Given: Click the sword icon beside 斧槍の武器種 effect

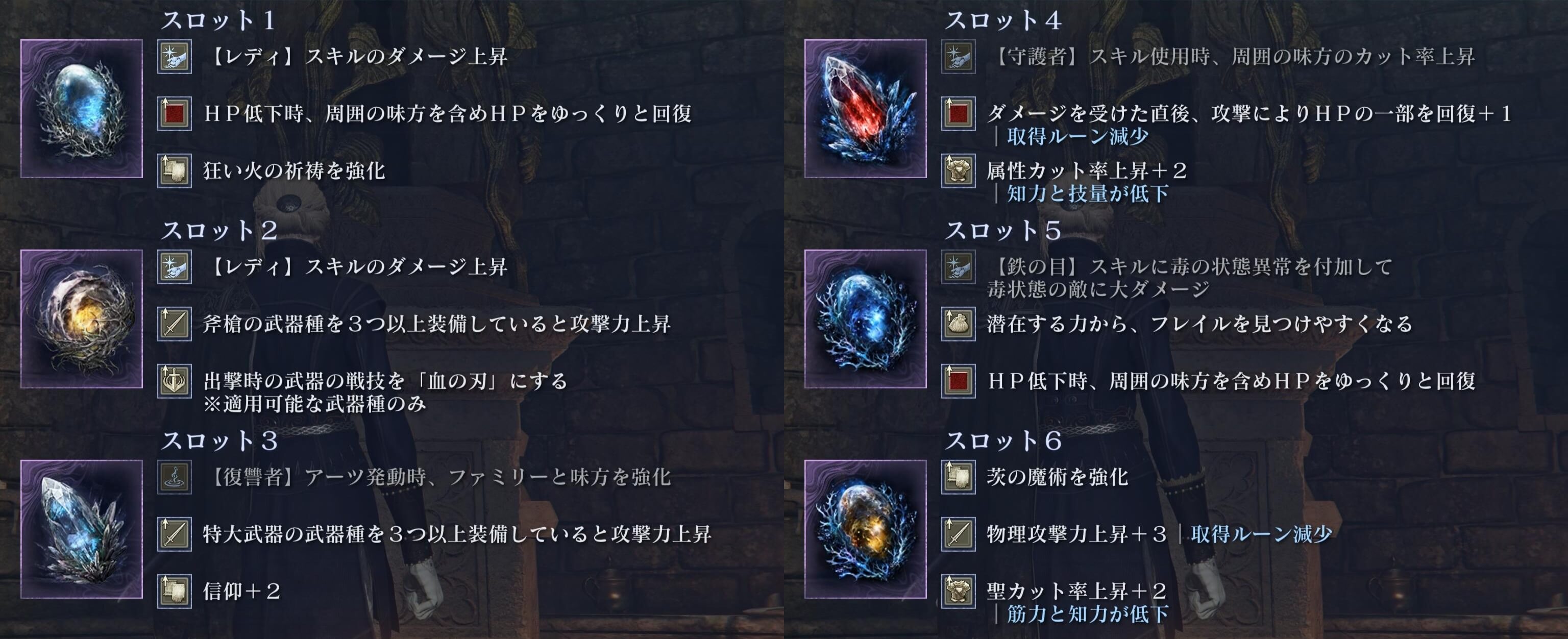Looking at the screenshot, I should click(x=175, y=323).
